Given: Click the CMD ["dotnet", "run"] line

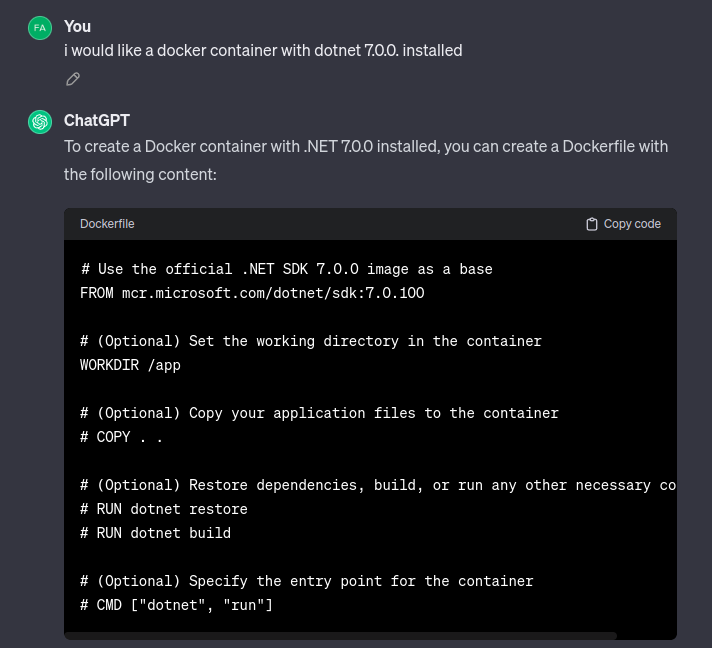Looking at the screenshot, I should click(176, 605).
